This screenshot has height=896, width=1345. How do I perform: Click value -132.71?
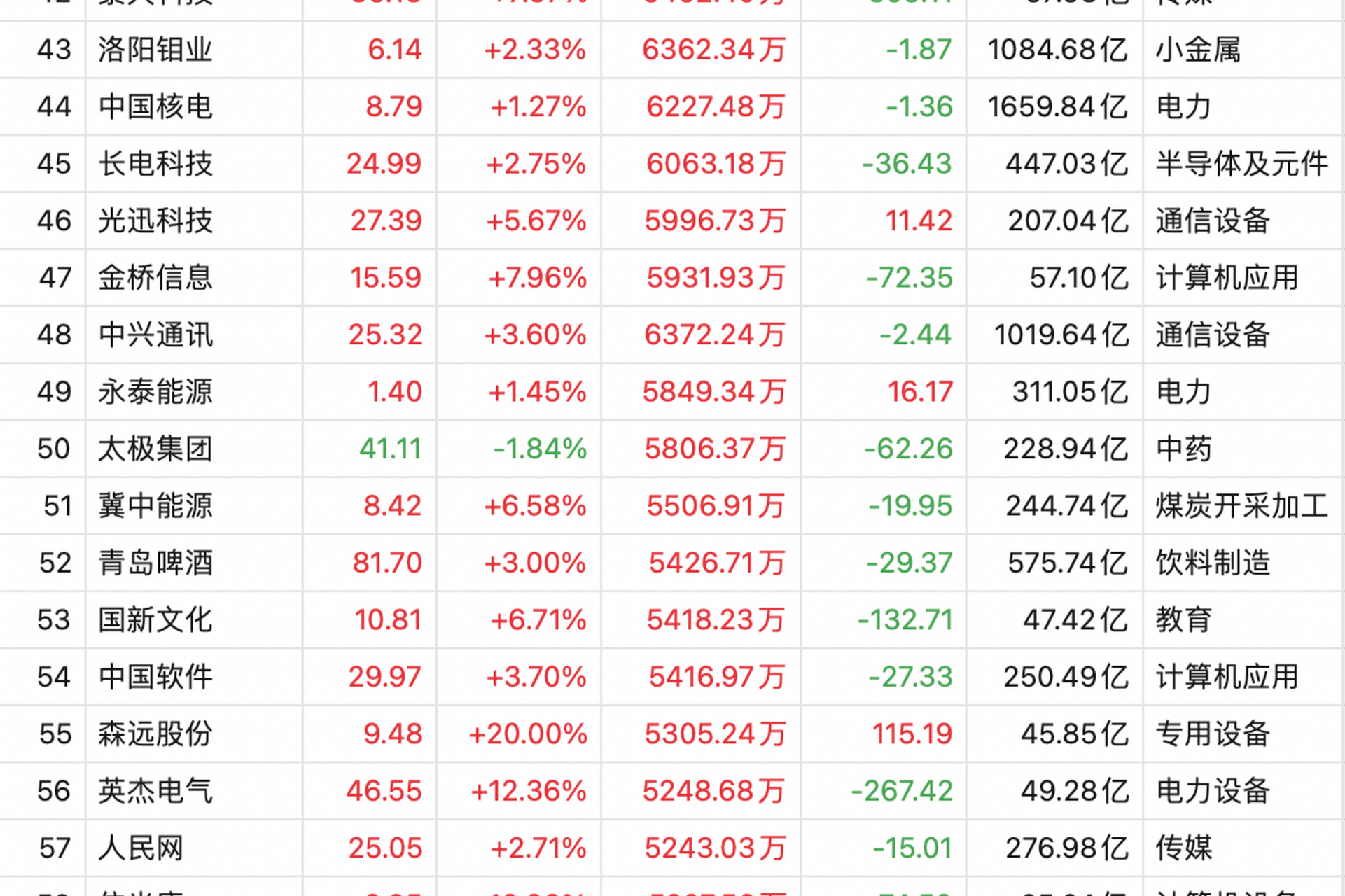[x=905, y=620]
